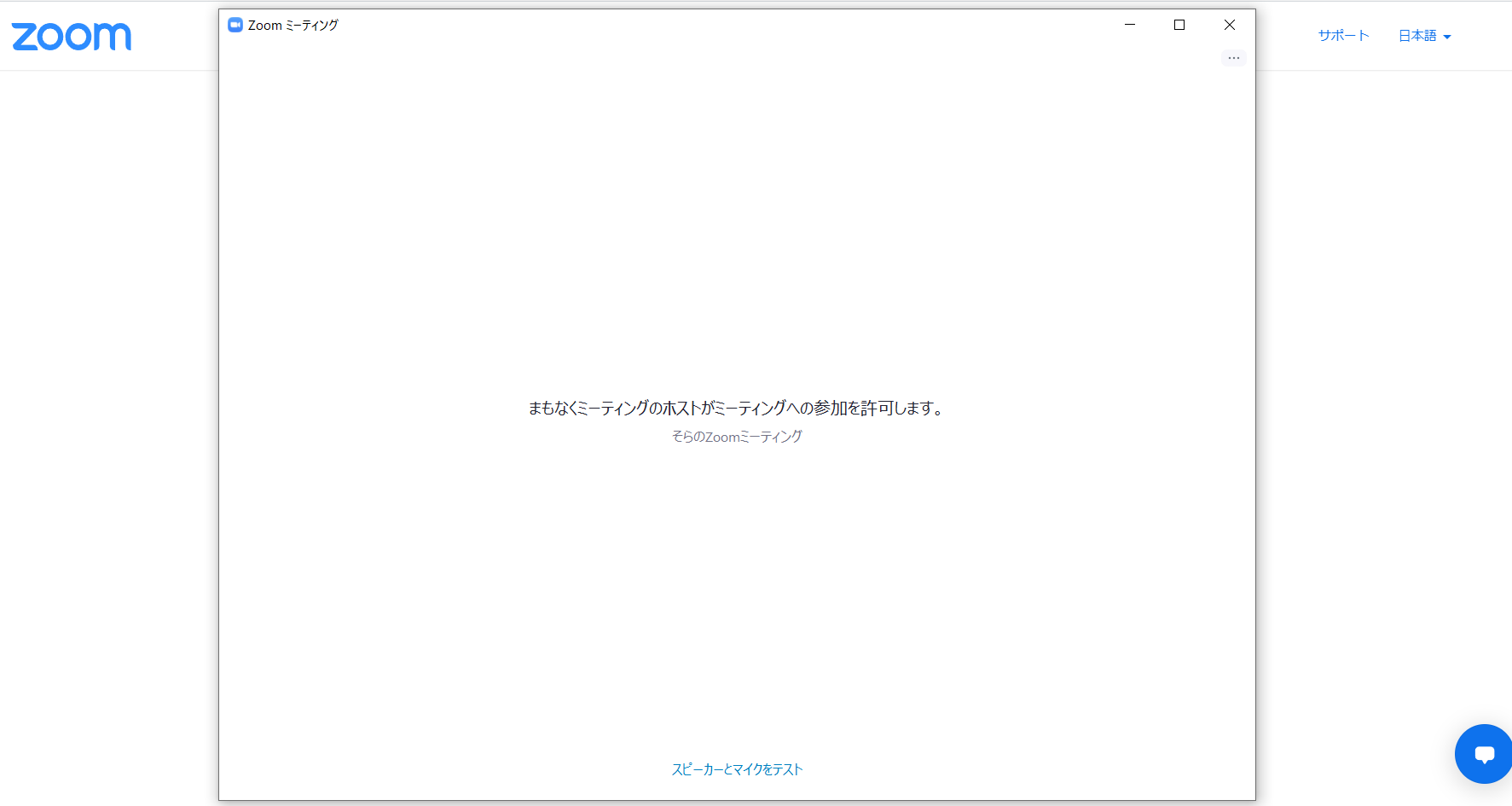Open the サポート page link
Viewport: 1512px width, 806px height.
1343,36
